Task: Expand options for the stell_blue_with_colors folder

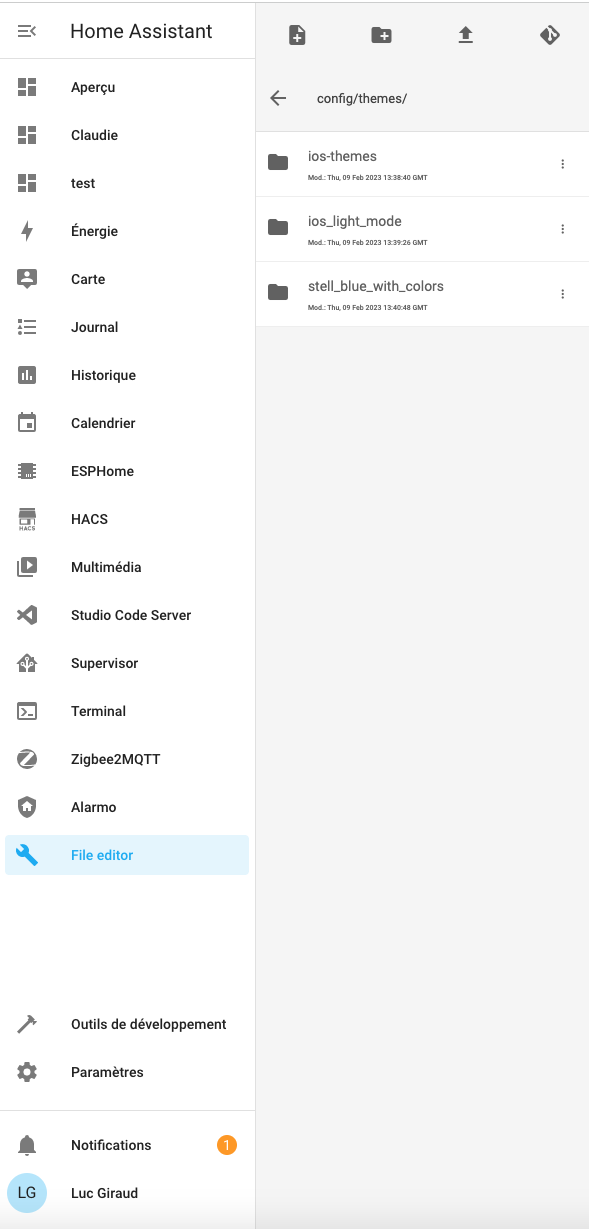Action: pyautogui.click(x=563, y=294)
